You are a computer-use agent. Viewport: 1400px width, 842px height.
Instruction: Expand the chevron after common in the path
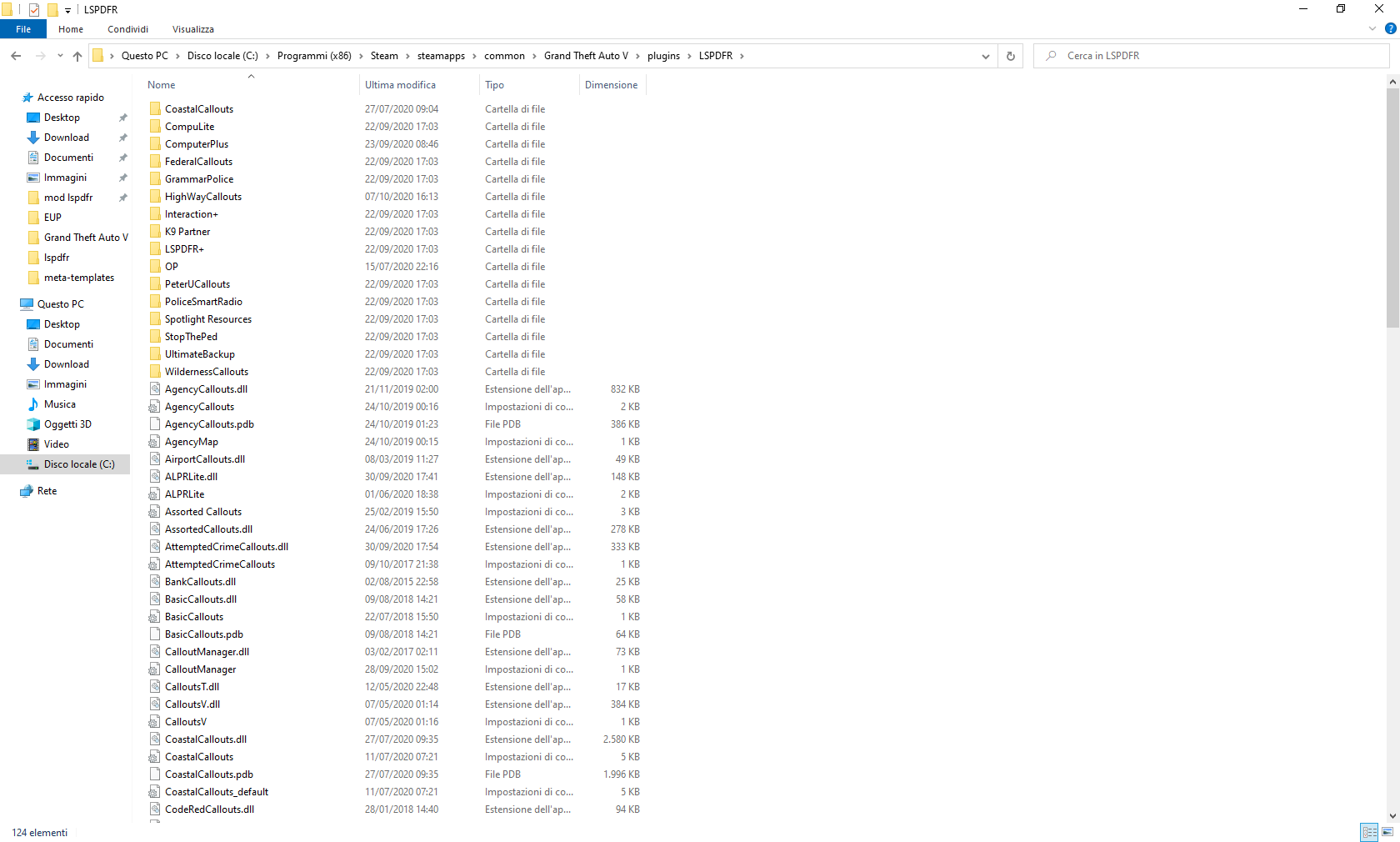(535, 56)
